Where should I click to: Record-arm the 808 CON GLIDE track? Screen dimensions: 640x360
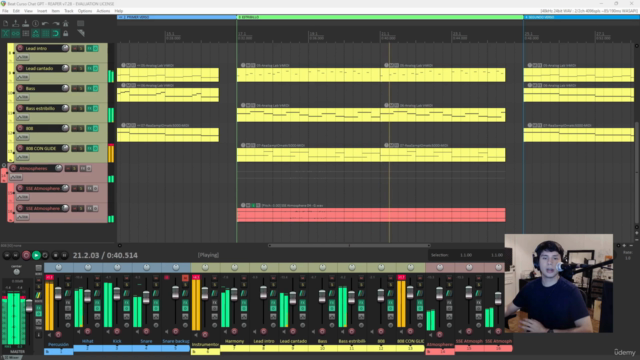tap(20, 148)
